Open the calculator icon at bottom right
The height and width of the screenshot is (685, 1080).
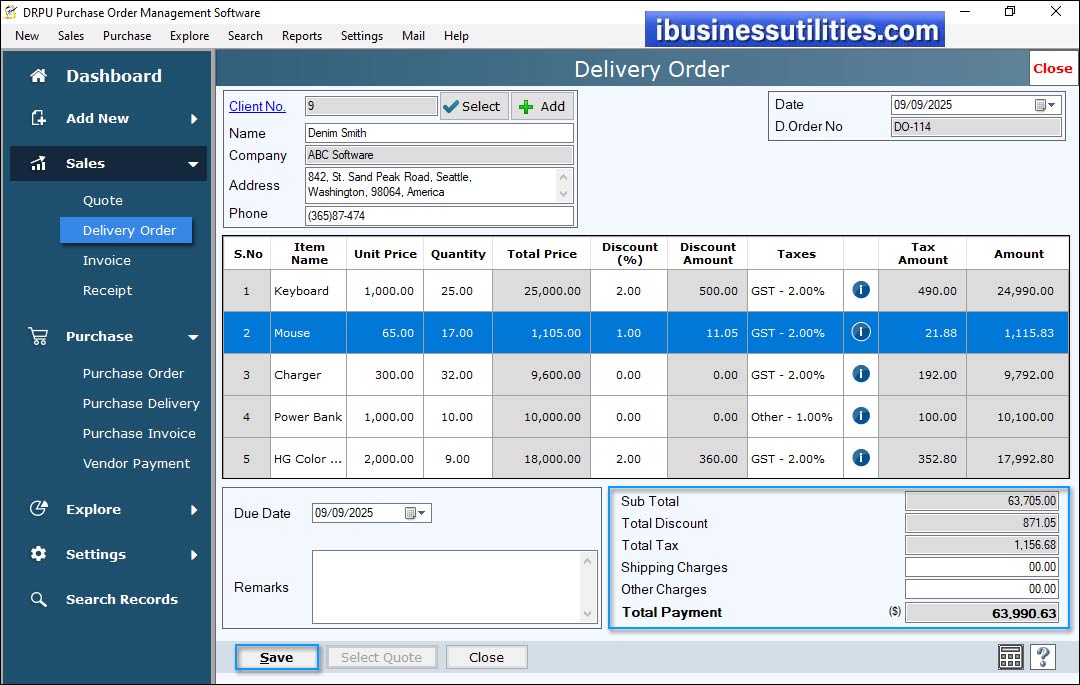coord(1011,657)
